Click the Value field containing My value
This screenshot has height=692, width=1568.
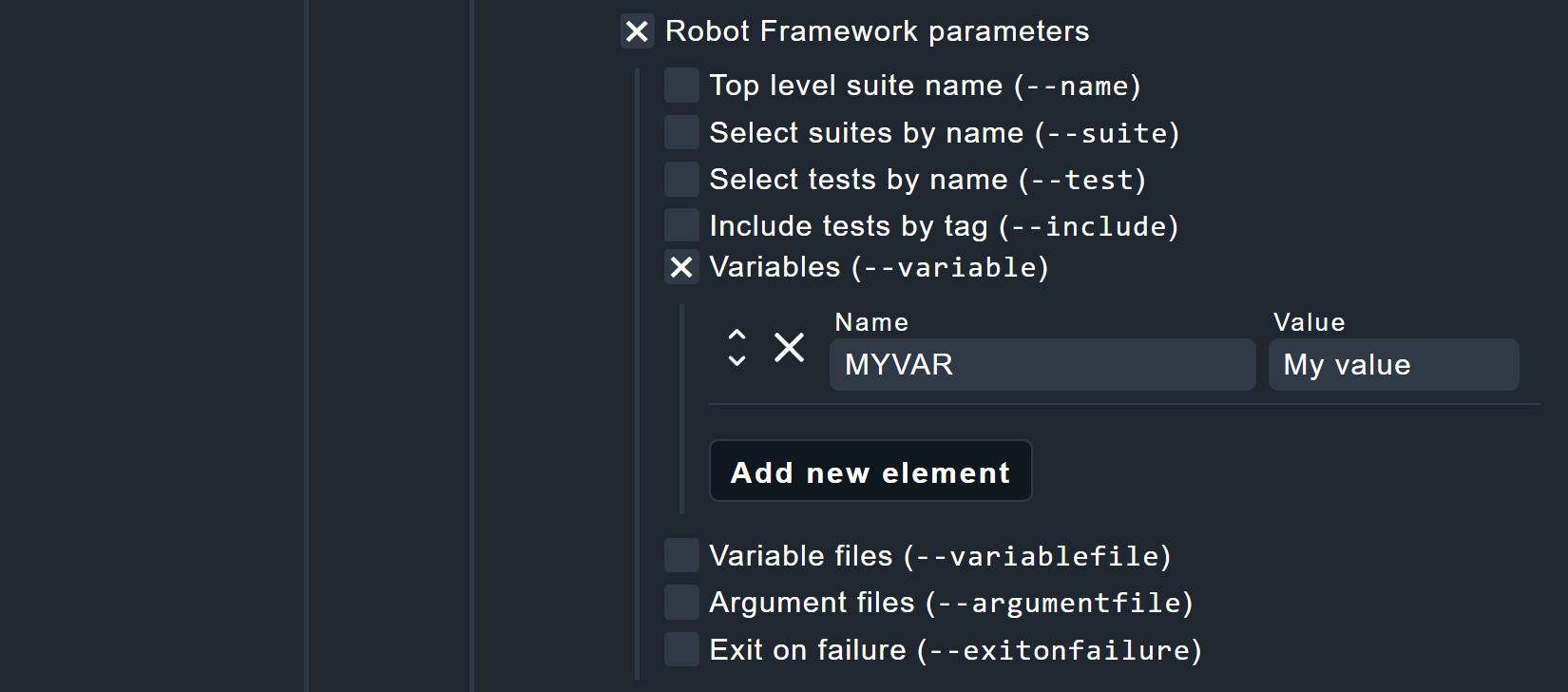(x=1393, y=365)
